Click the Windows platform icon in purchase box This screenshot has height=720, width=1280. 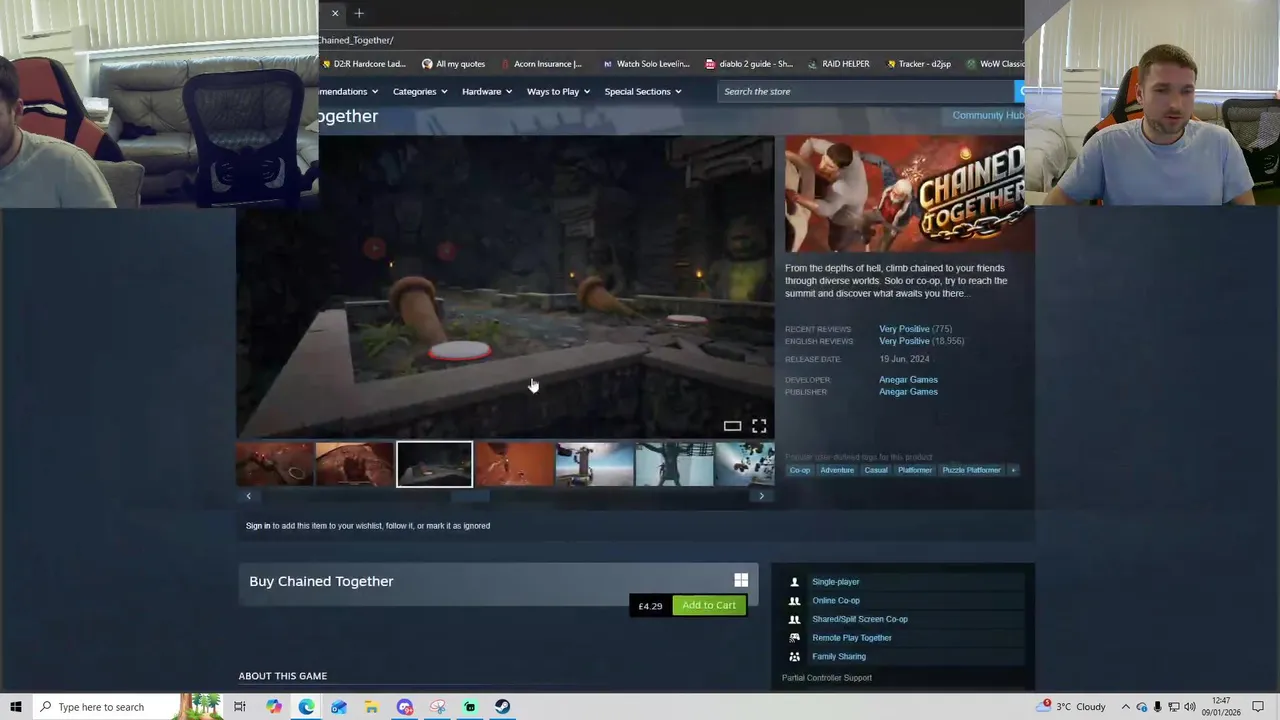741,581
